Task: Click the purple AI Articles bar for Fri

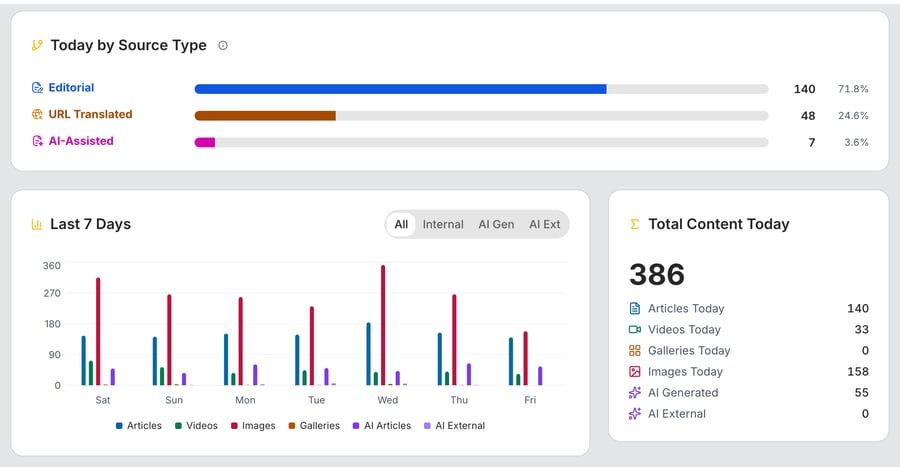Action: [540, 376]
